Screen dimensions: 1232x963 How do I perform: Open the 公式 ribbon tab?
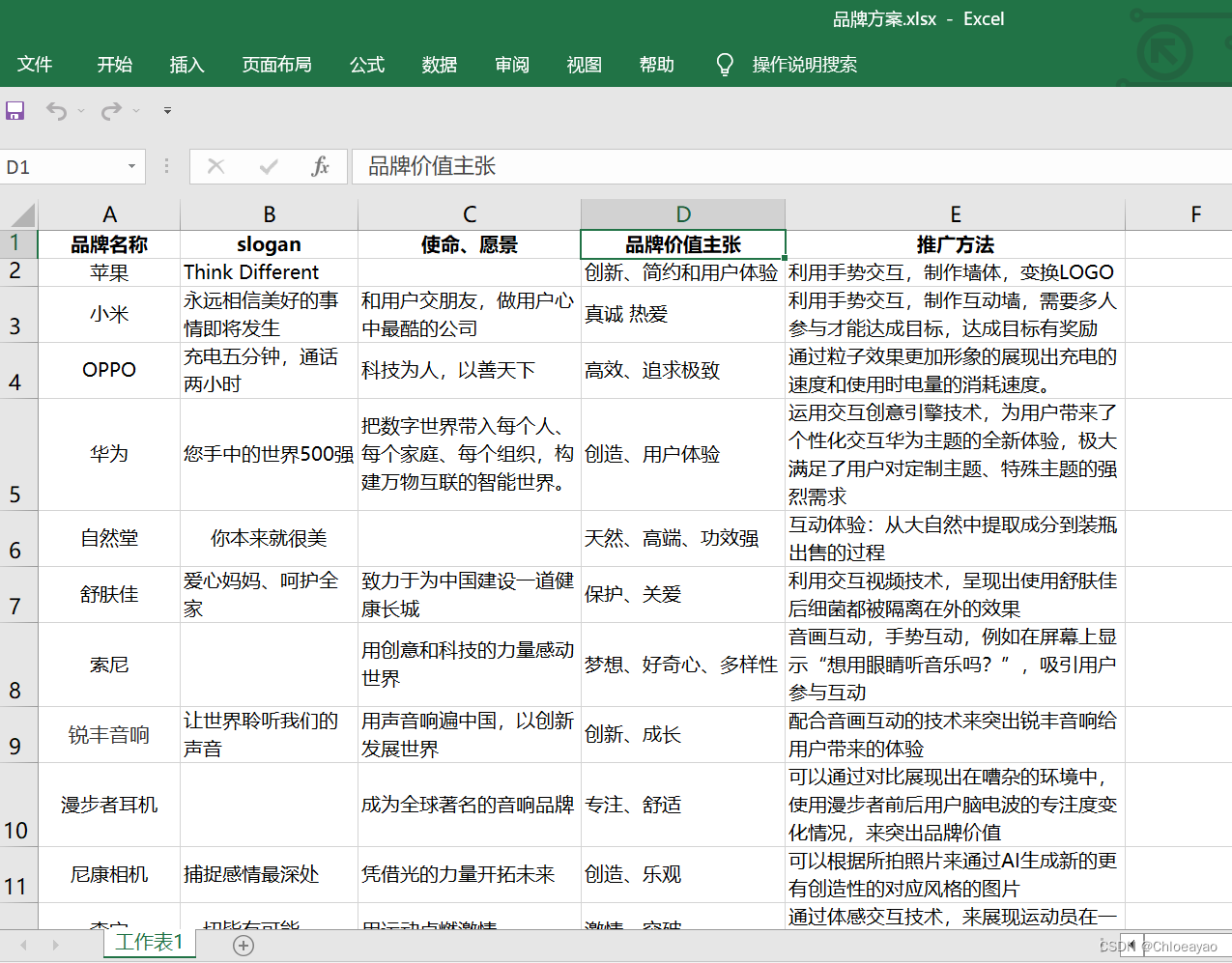pyautogui.click(x=367, y=65)
